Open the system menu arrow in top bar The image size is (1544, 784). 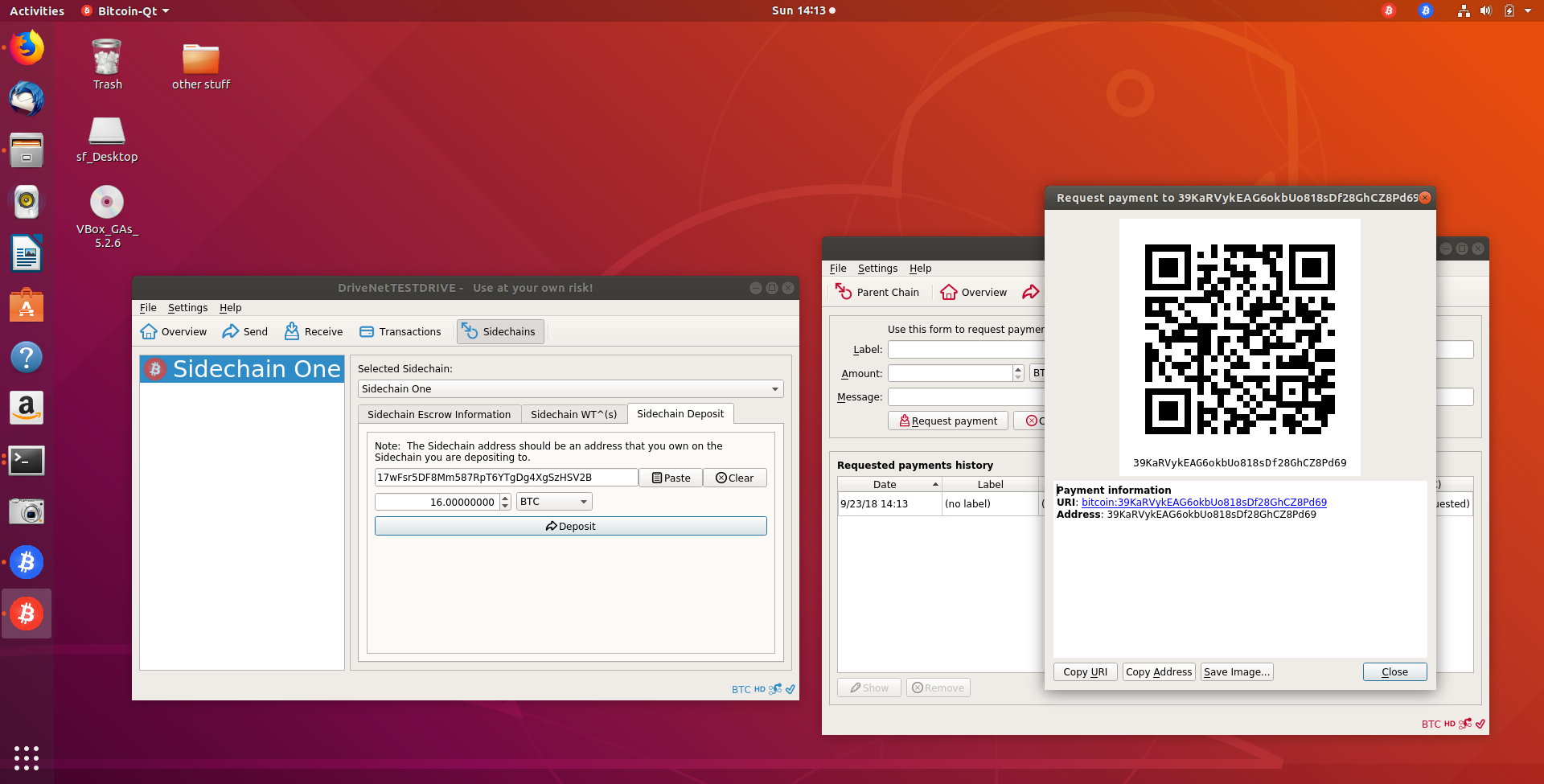[x=1528, y=10]
